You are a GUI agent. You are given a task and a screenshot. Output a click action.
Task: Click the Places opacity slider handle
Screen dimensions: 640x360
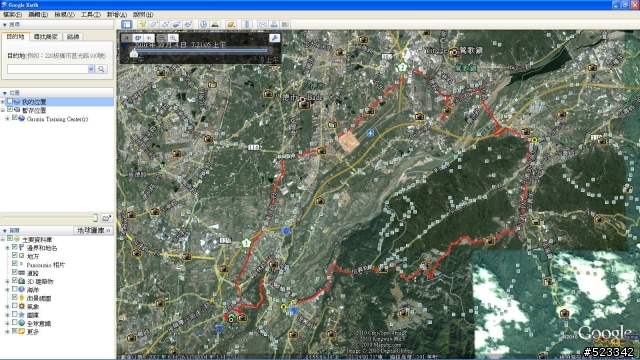coord(95,218)
